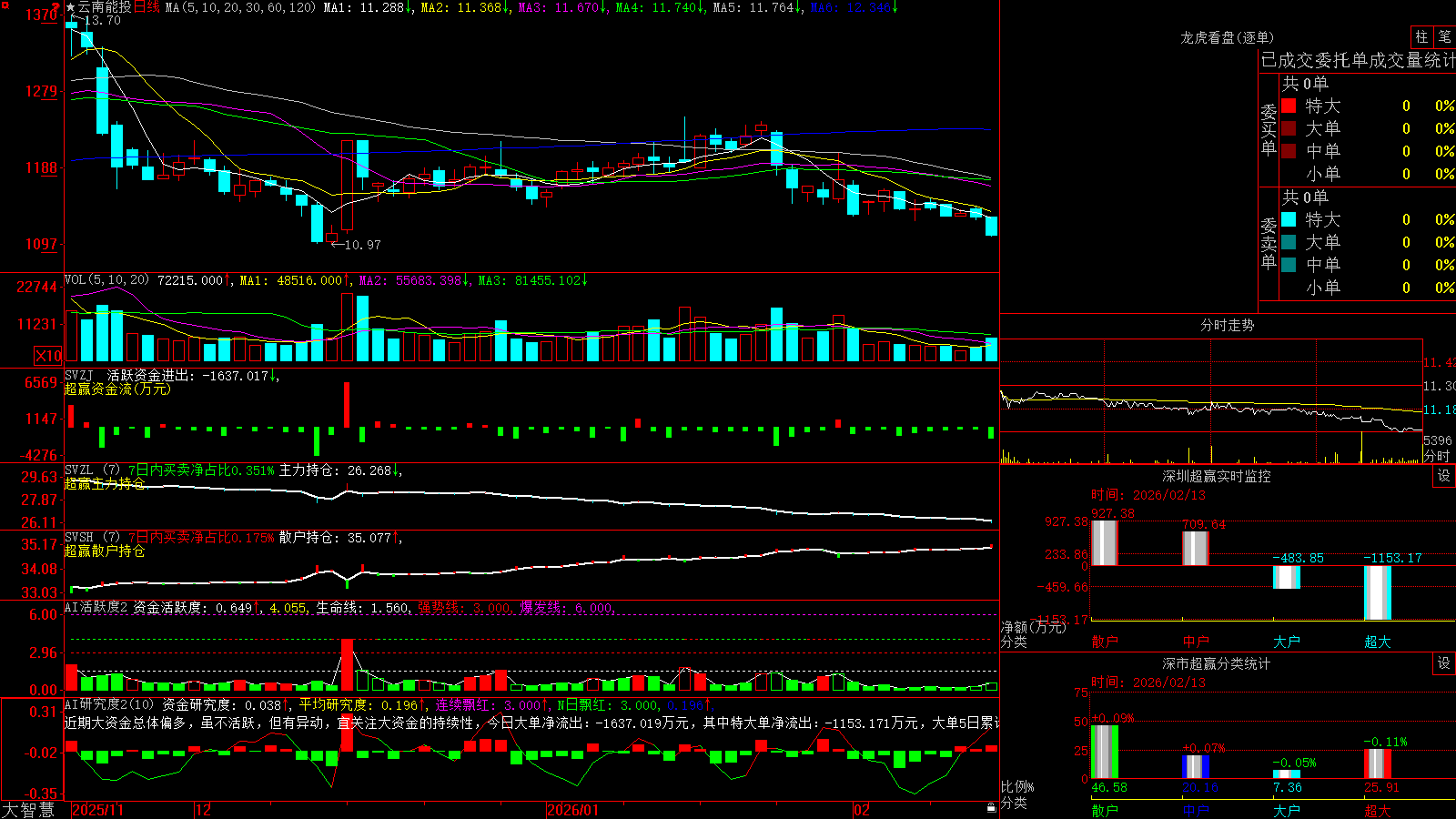The image size is (1456, 819).
Task: Switch to the 柱 bar view button
Action: click(1421, 36)
